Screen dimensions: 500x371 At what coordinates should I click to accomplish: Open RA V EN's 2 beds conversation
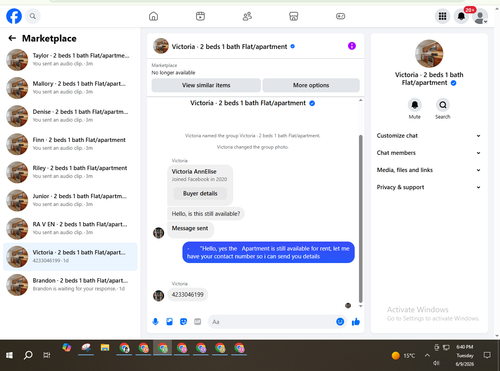coord(70,229)
